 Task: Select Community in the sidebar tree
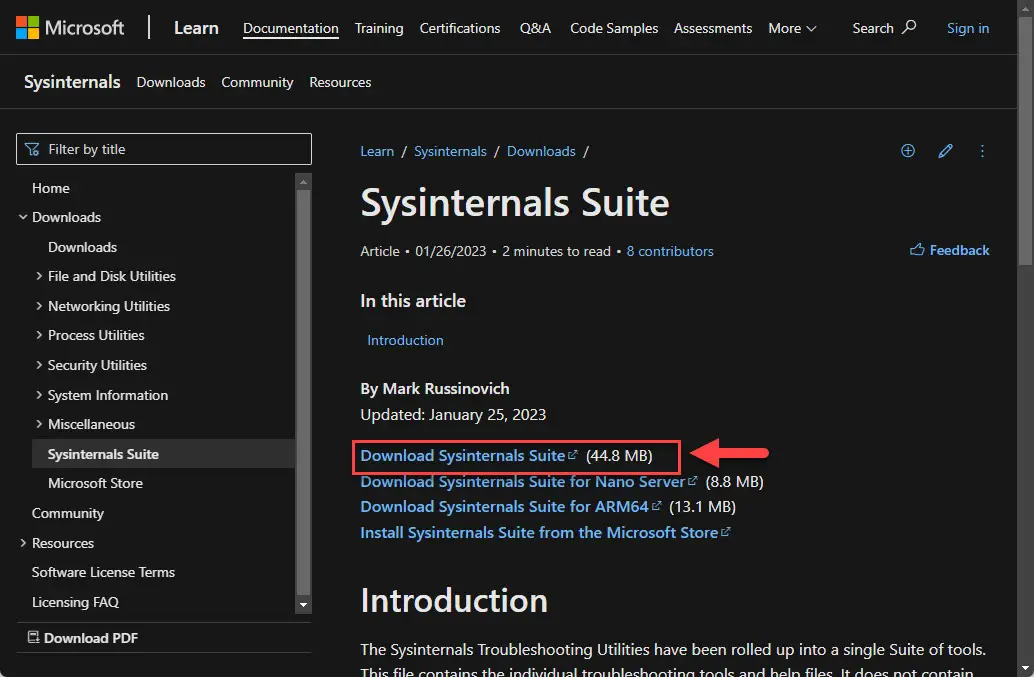[67, 513]
